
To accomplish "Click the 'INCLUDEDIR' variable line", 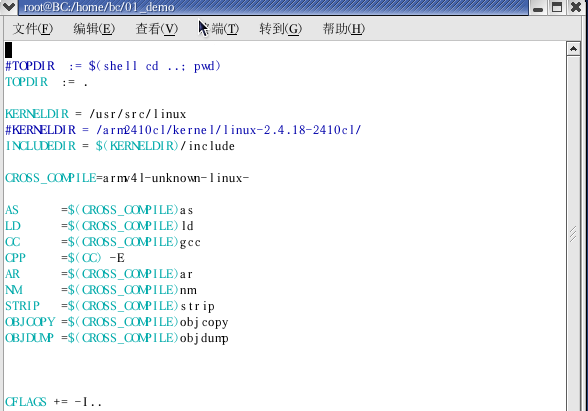I will 120,146.
